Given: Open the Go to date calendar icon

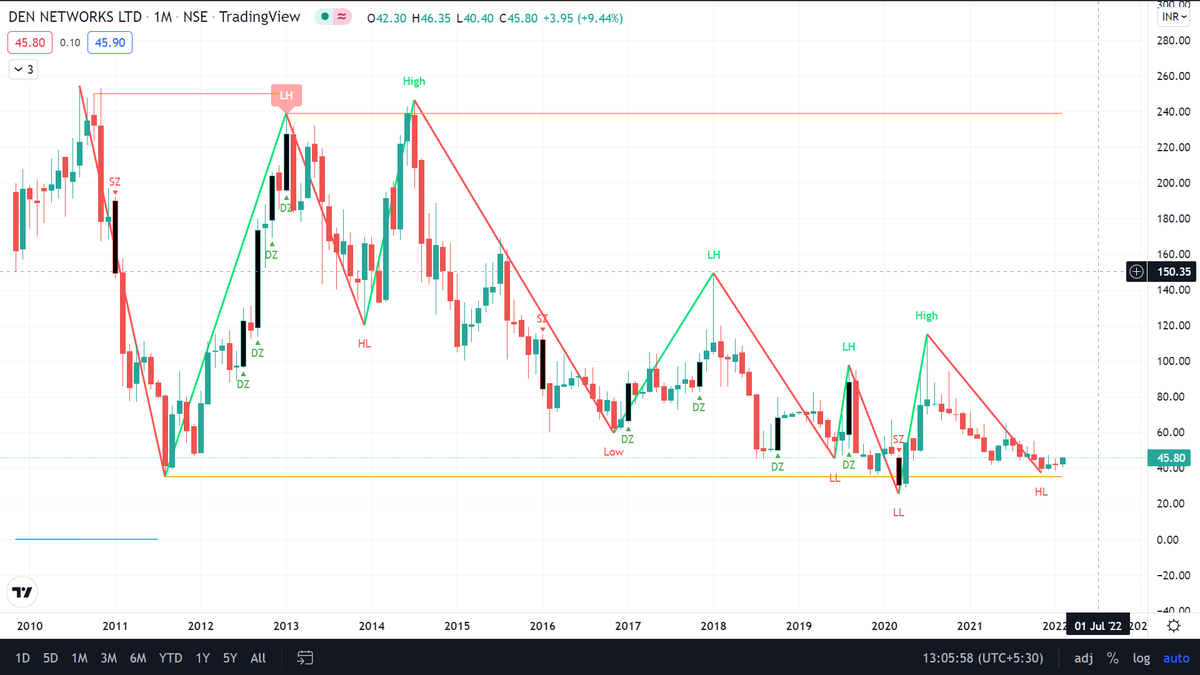Looking at the screenshot, I should (x=306, y=658).
